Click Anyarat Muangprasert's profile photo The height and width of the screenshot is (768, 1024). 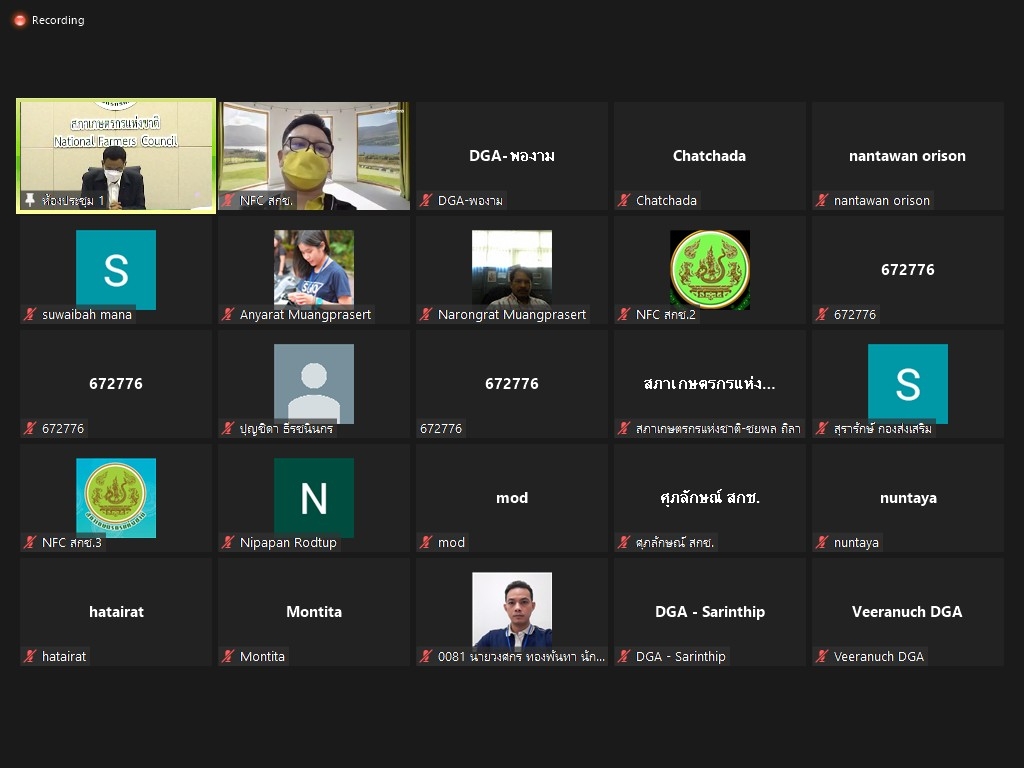(313, 268)
